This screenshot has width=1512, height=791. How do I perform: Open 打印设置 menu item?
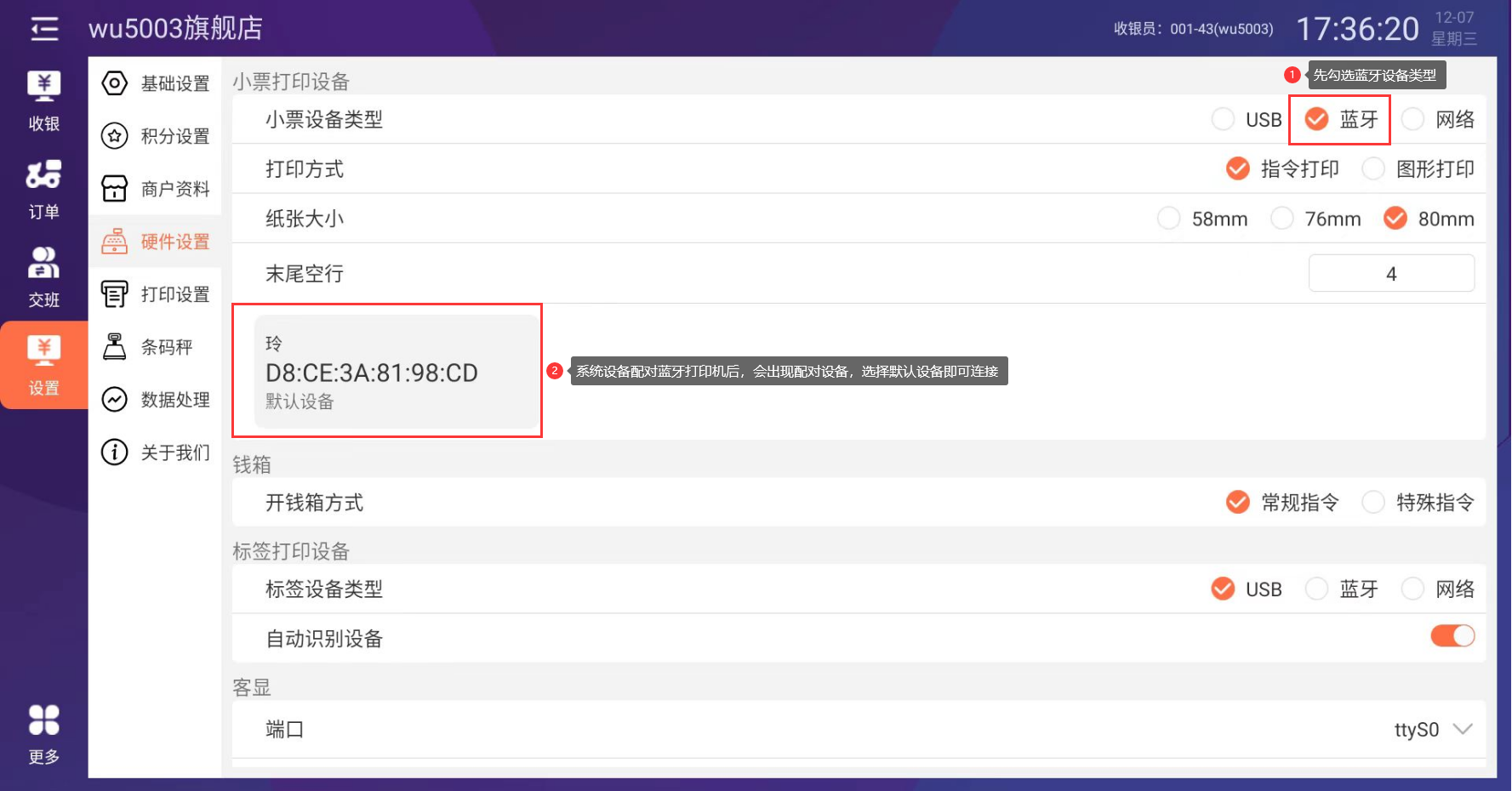[x=156, y=294]
